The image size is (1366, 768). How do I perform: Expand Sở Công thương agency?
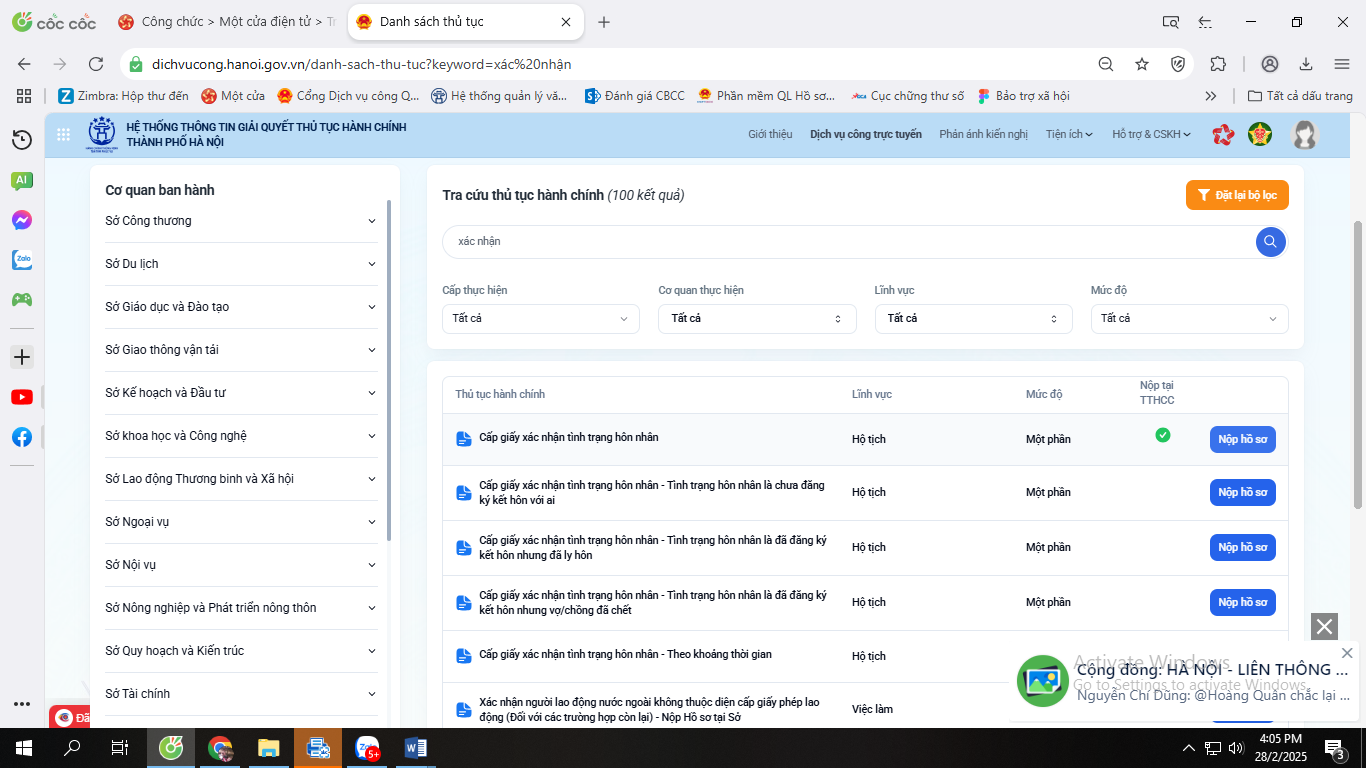241,221
